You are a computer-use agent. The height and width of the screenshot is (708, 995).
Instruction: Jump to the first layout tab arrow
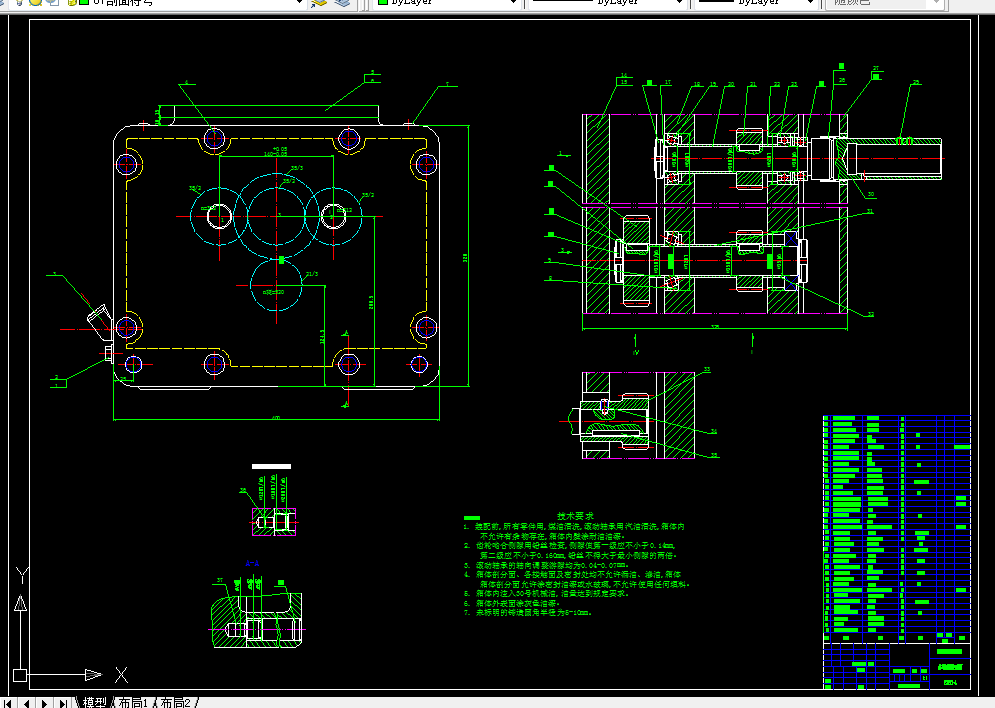point(8,703)
